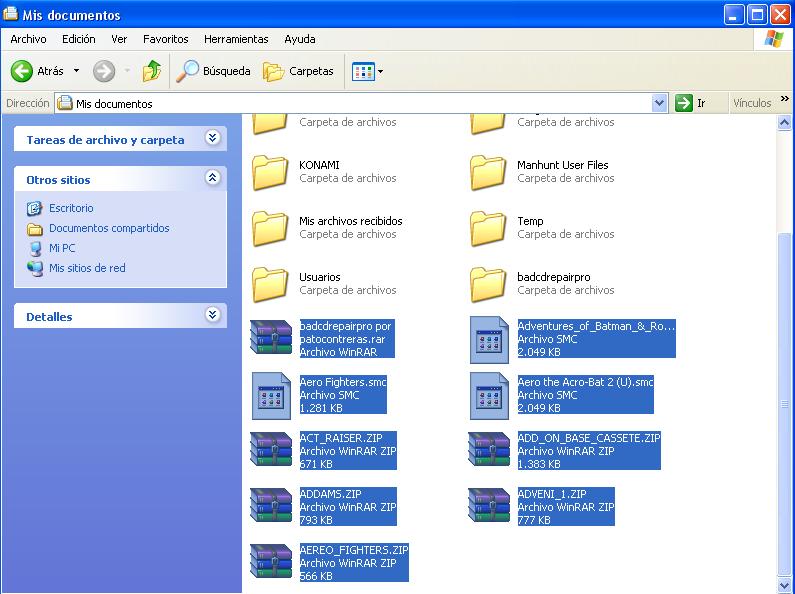Image resolution: width=795 pixels, height=594 pixels.
Task: Select the Aero Fighters.smc file icon
Action: (271, 396)
